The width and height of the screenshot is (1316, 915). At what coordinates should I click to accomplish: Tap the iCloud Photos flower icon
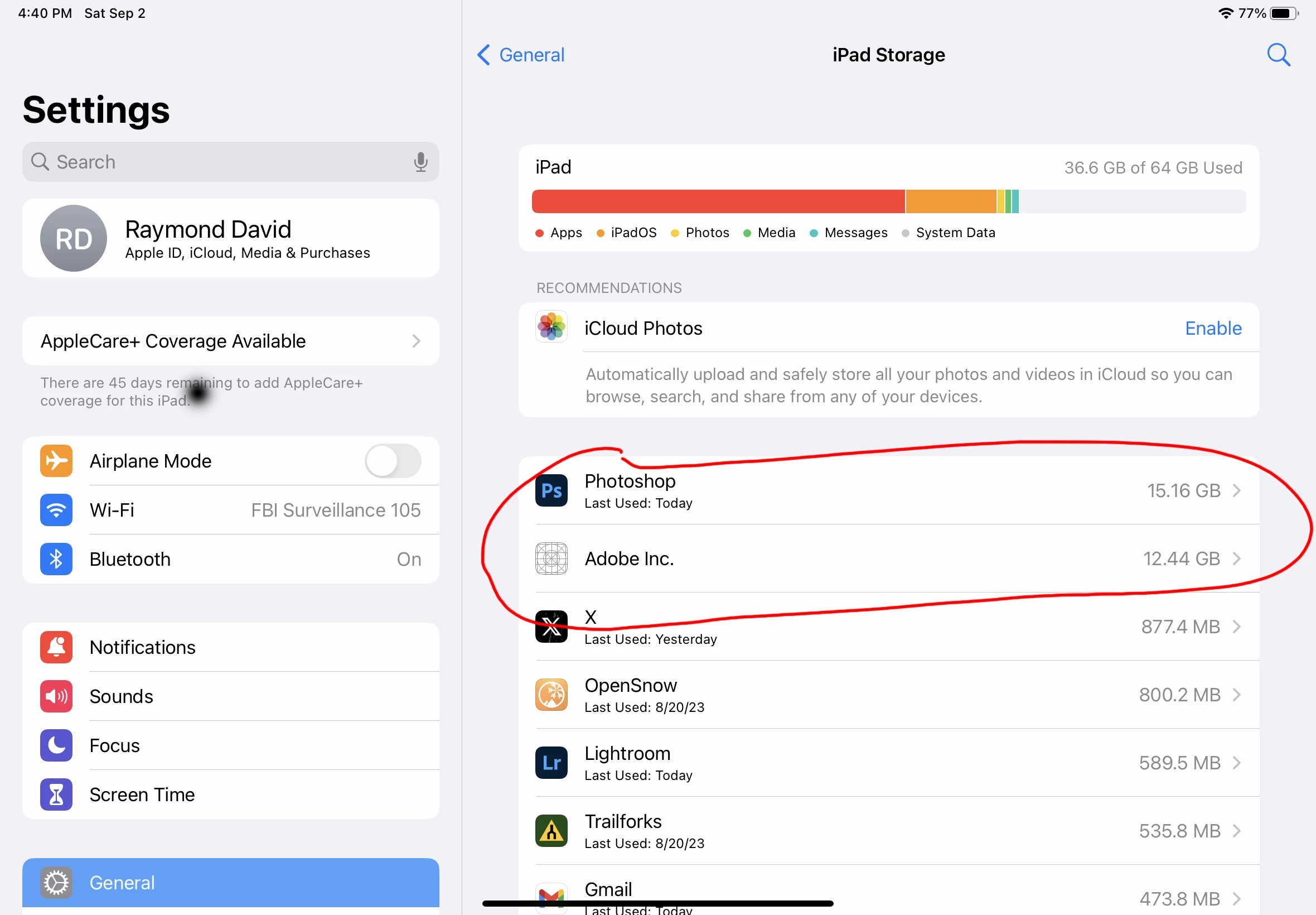click(551, 328)
